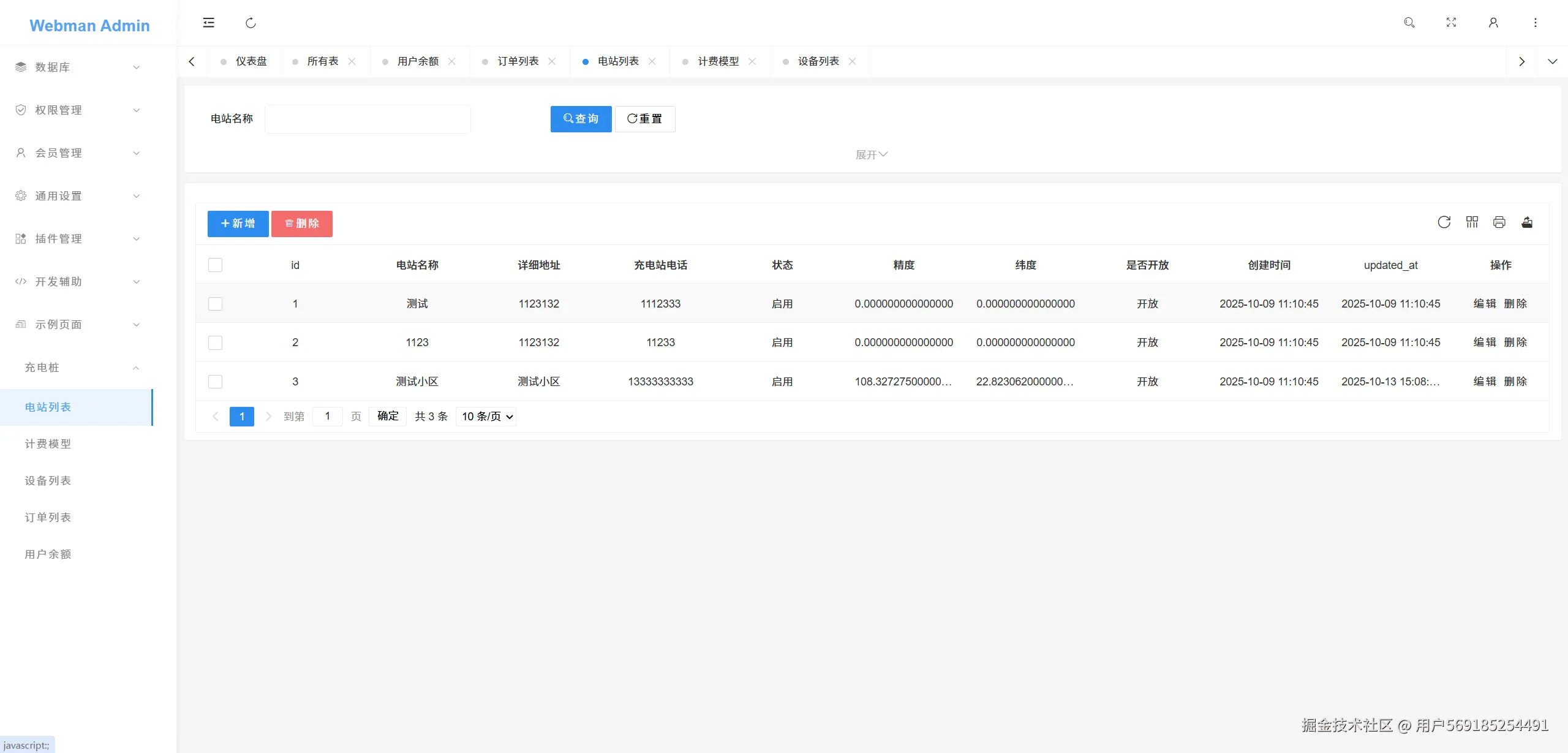Open the column settings icon above the table
The width and height of the screenshot is (1568, 753).
click(x=1473, y=222)
